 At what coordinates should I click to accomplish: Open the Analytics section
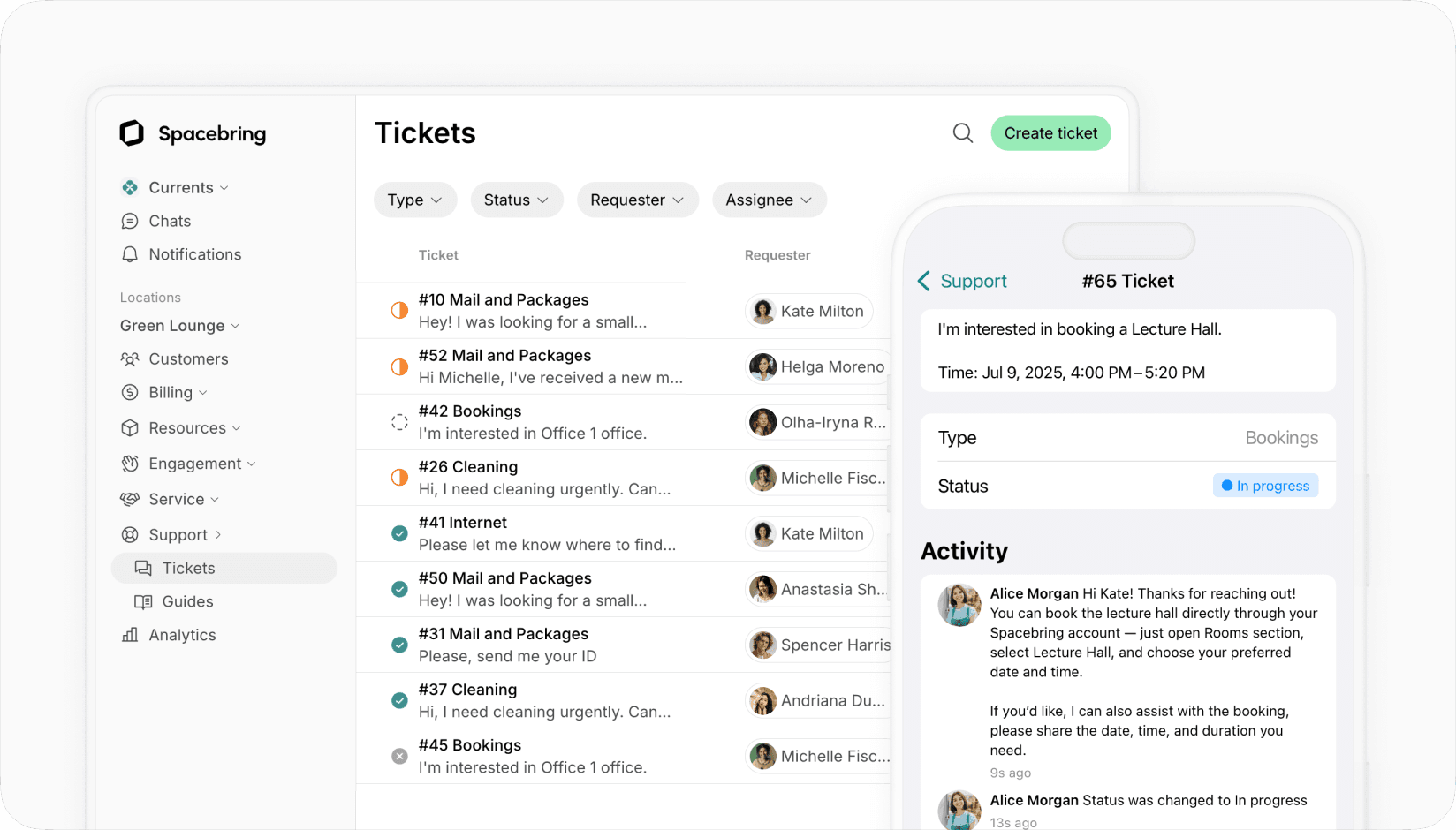(x=182, y=635)
